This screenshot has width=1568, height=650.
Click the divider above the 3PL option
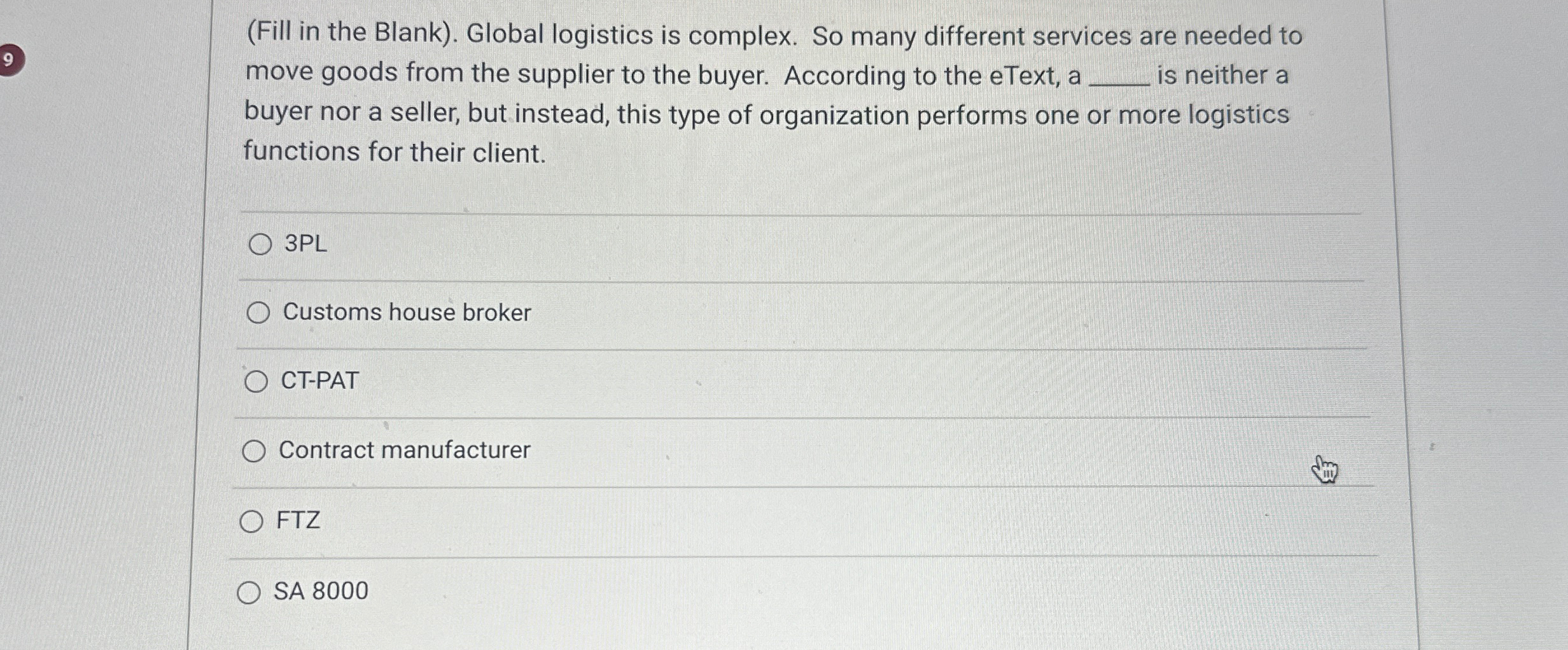coord(764,210)
